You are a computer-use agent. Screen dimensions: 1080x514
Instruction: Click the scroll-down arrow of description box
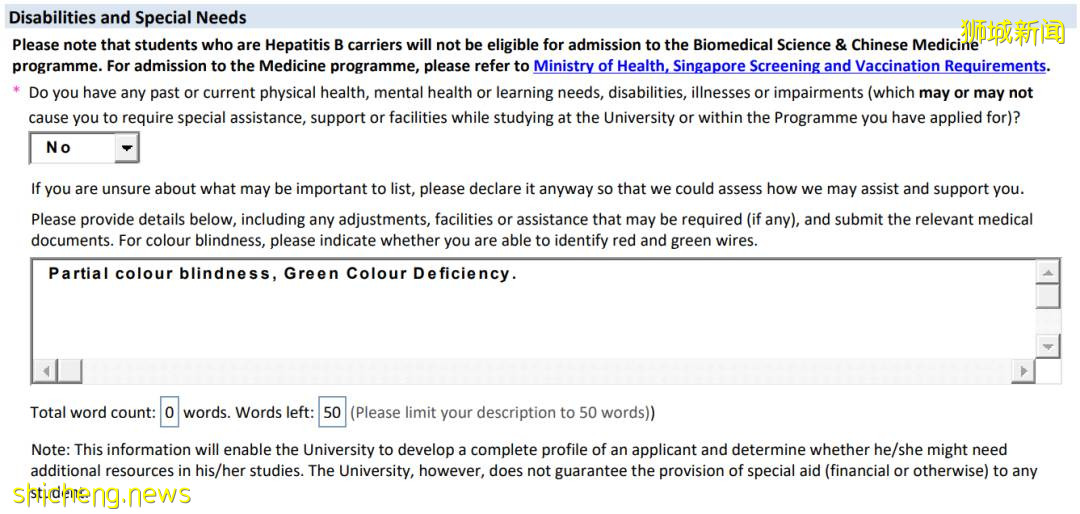1047,346
